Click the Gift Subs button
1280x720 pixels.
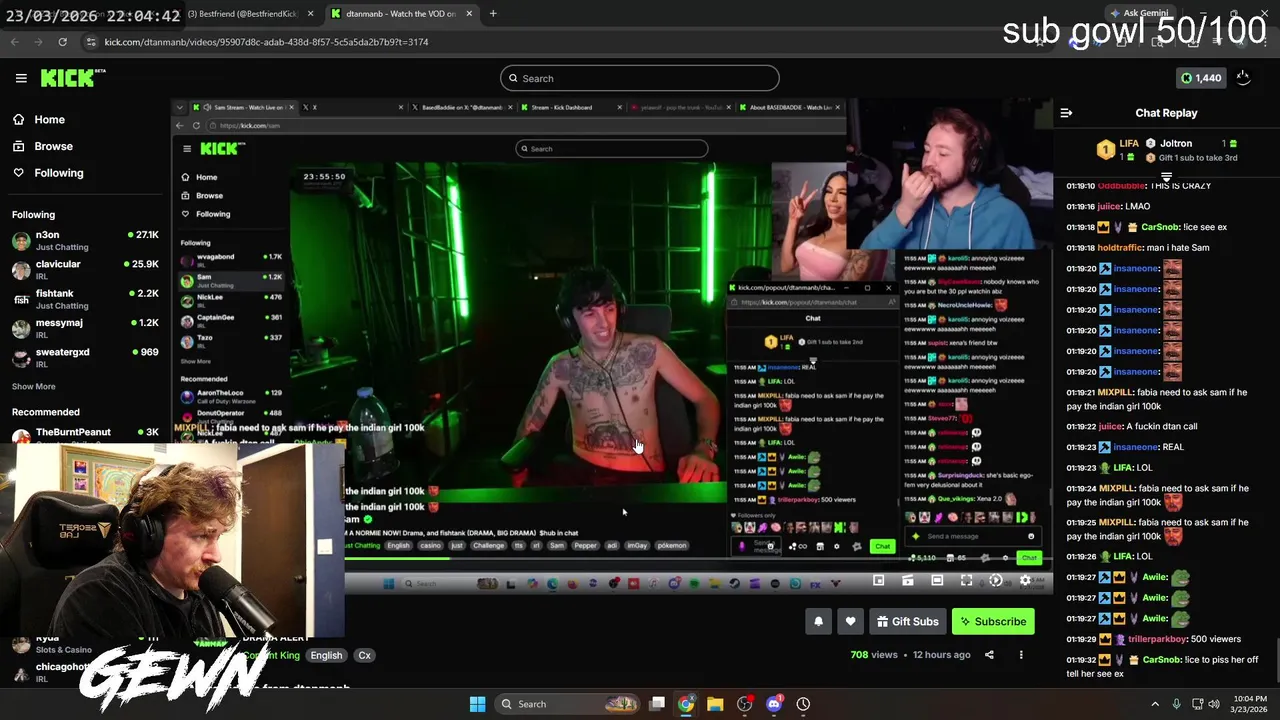click(x=908, y=621)
